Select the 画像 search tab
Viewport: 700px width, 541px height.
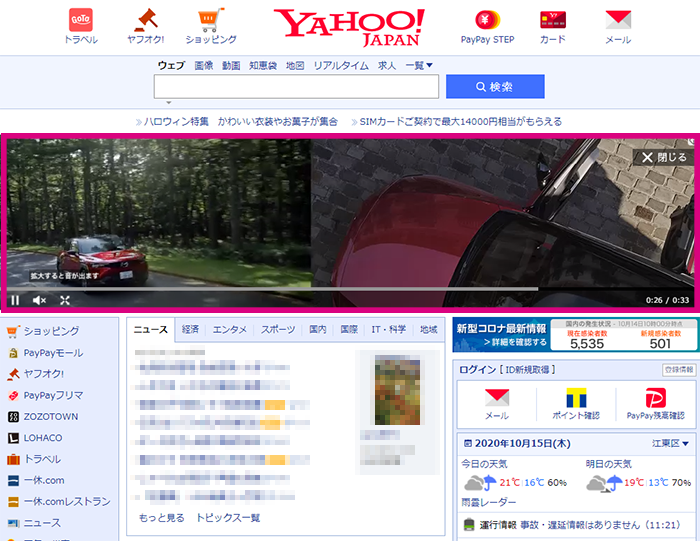(204, 66)
